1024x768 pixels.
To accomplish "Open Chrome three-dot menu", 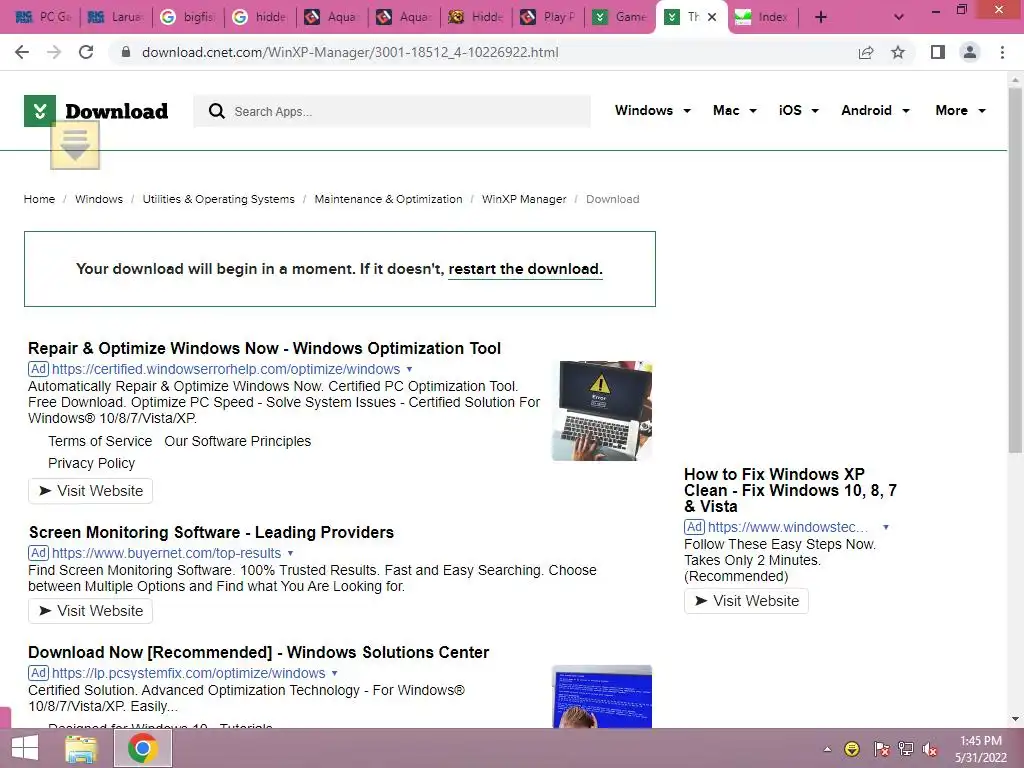I will click(x=1002, y=52).
